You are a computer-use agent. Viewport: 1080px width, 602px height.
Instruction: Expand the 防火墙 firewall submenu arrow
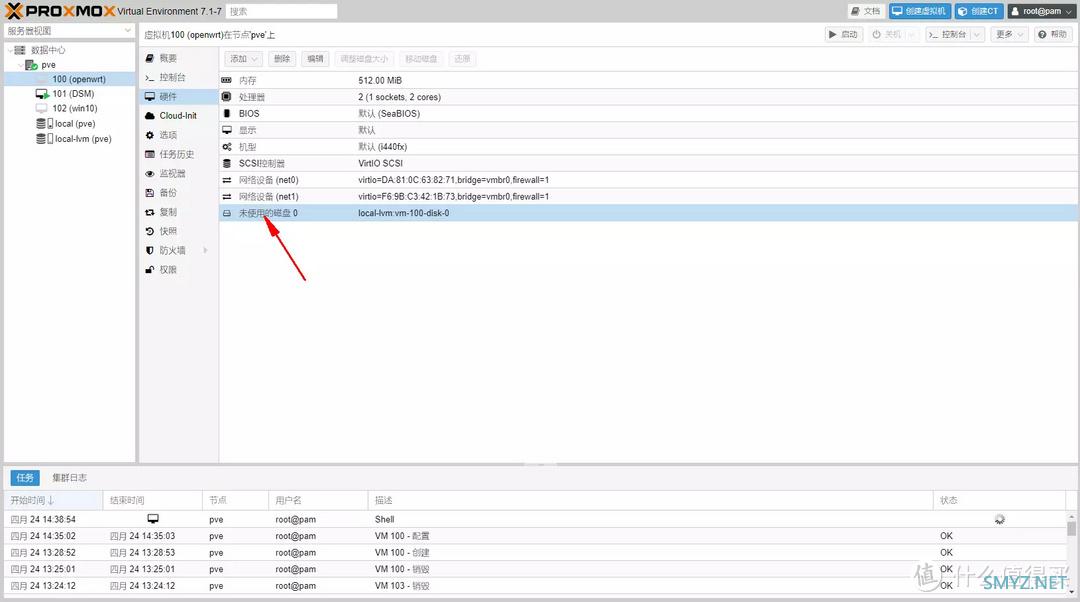[205, 251]
